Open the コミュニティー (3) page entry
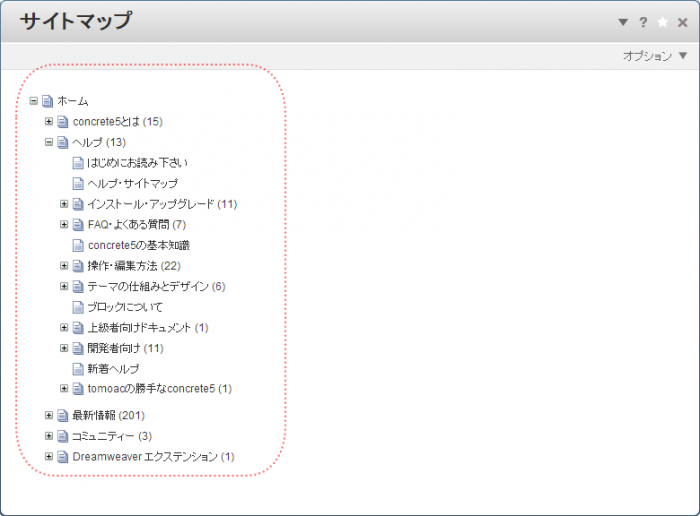The height and width of the screenshot is (516, 700). [x=111, y=436]
